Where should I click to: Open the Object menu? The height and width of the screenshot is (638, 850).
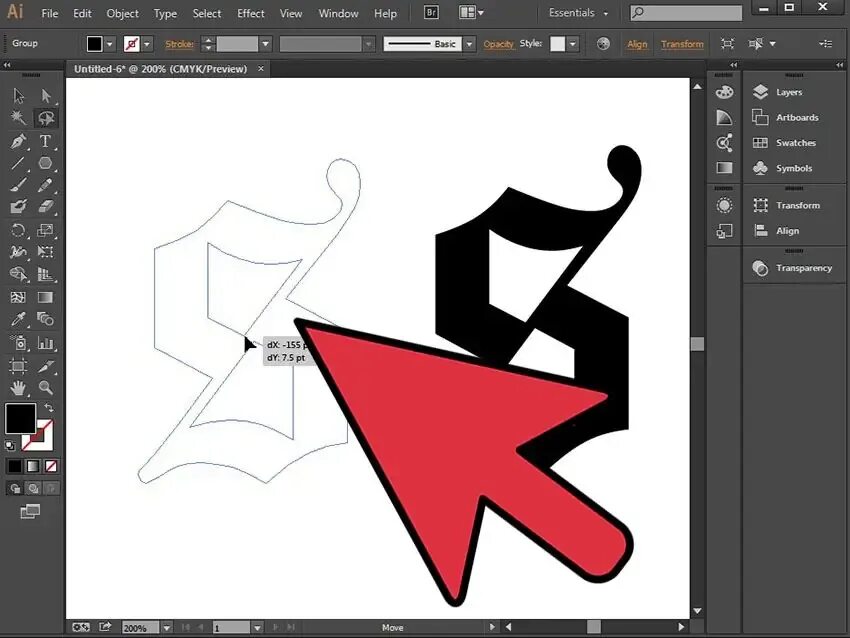pos(123,14)
